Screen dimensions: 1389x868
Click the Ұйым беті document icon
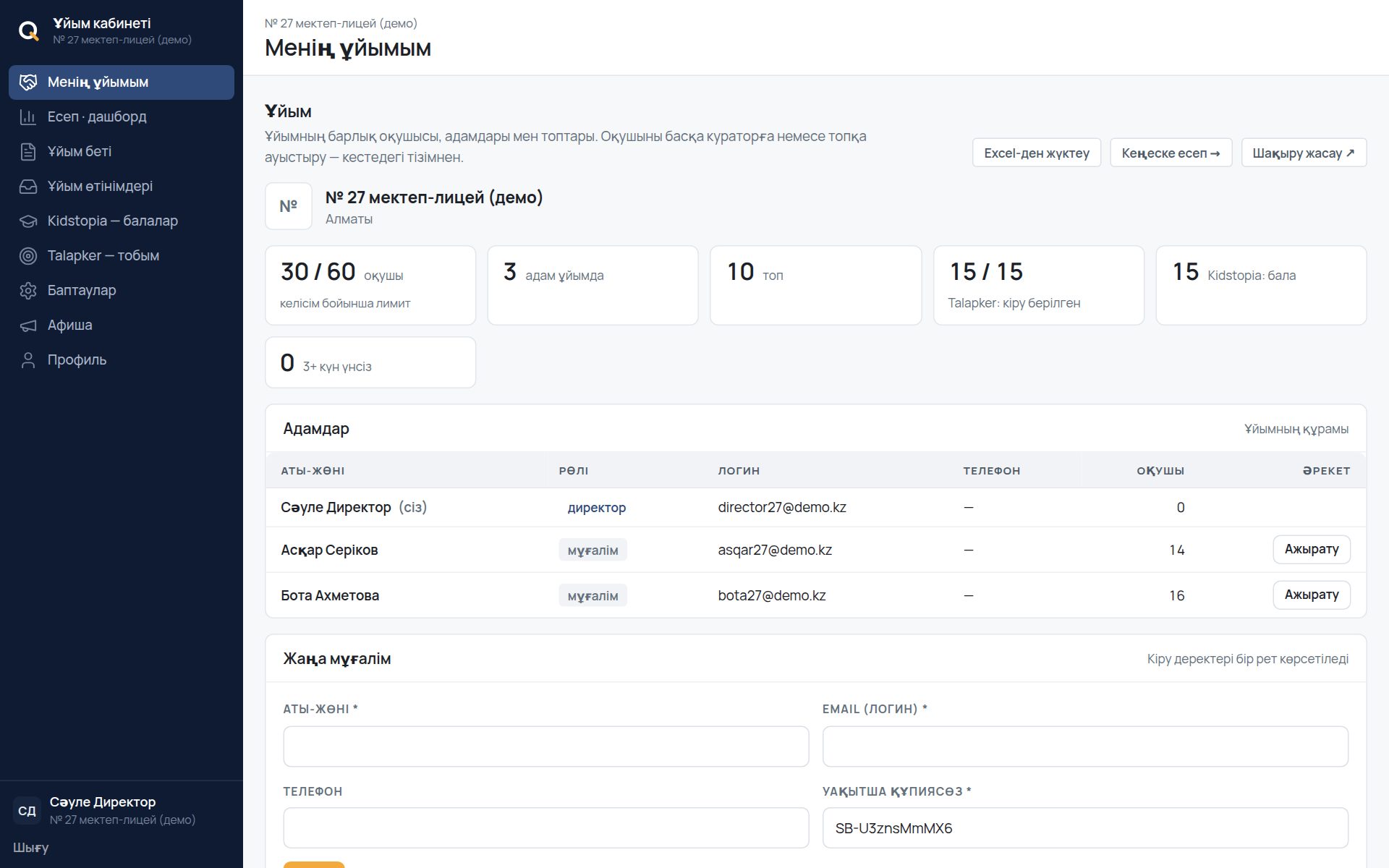point(28,152)
